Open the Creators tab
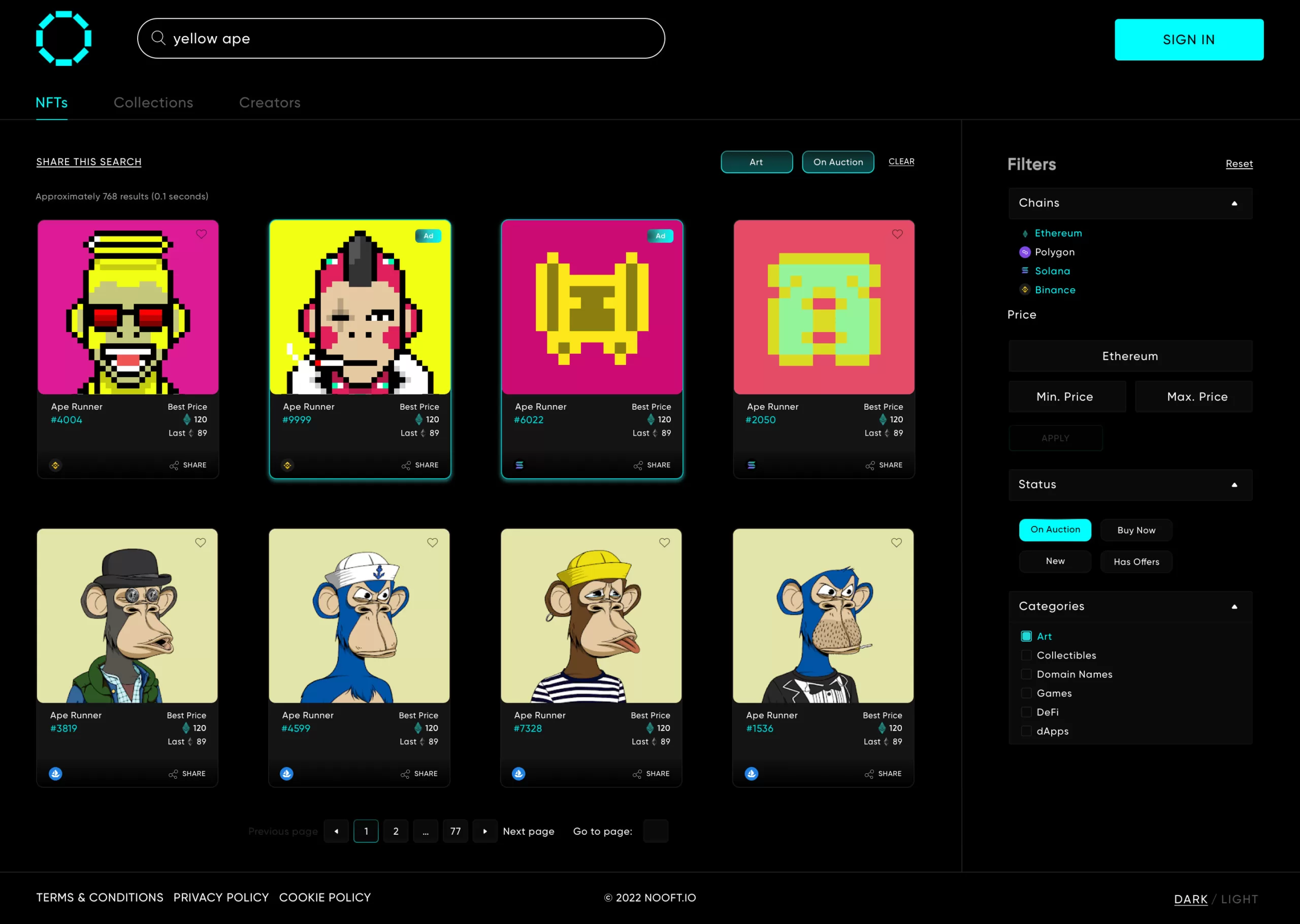 (x=270, y=103)
